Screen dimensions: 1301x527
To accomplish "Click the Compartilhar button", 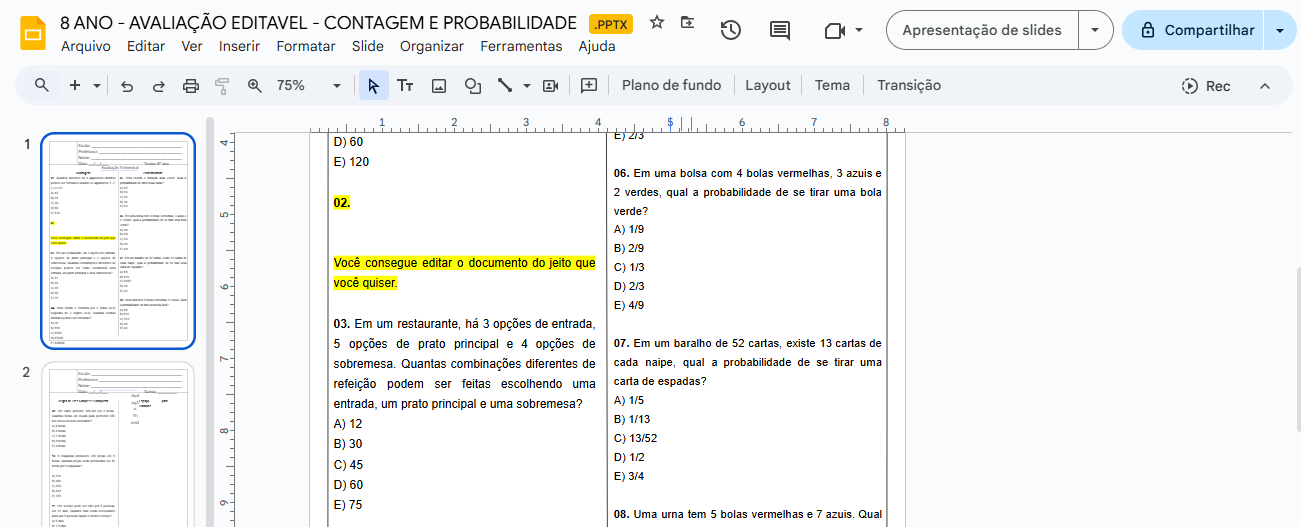I will 1194,30.
